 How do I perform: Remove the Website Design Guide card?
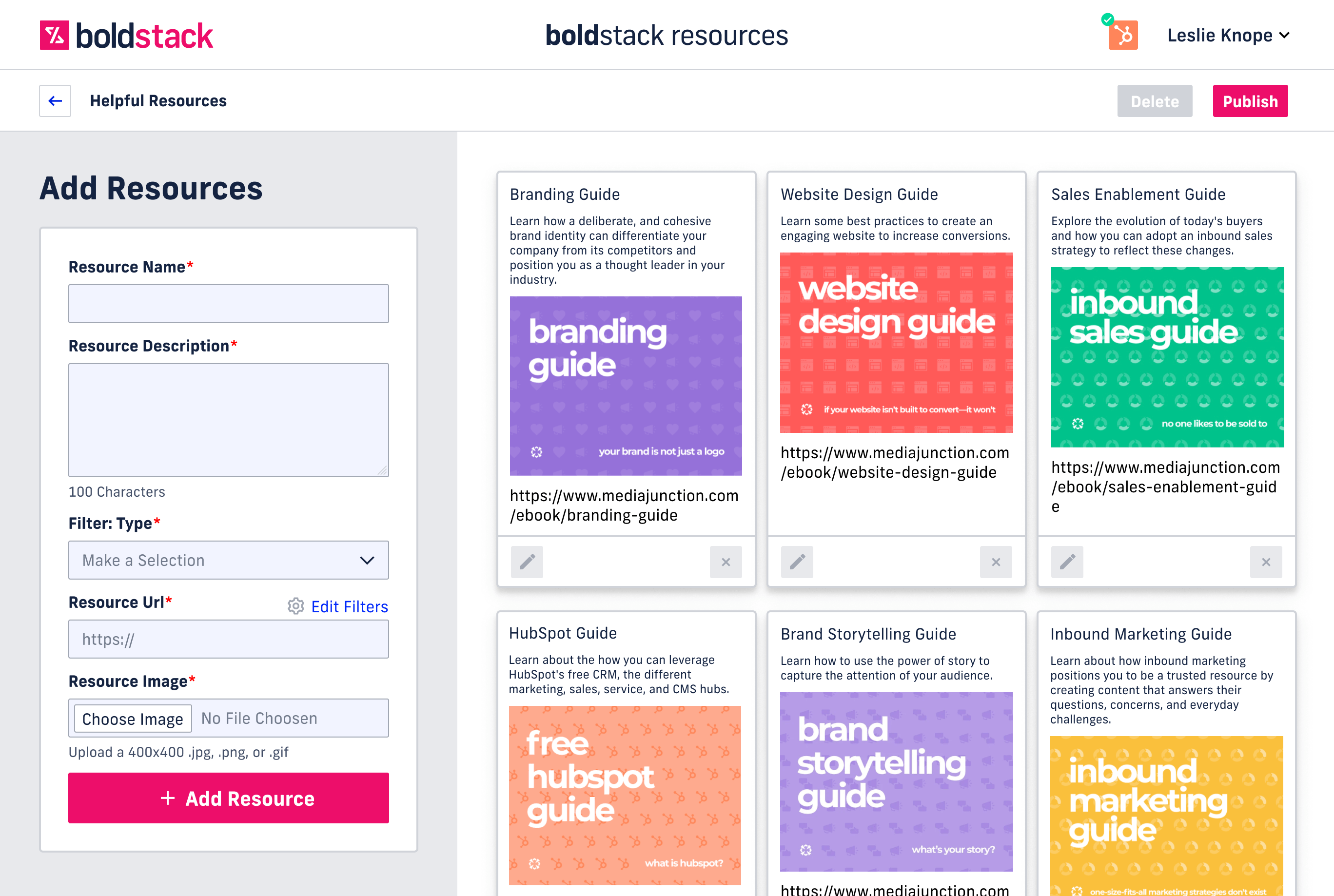click(x=996, y=562)
